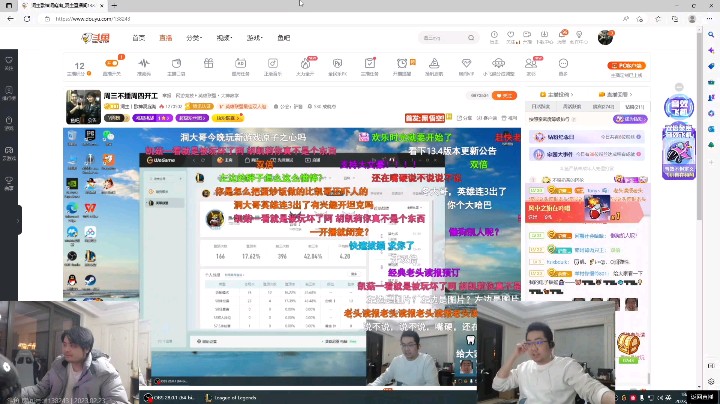This screenshot has width=720, height=404.
Task: Click the browser address bar
Action: tap(331, 19)
